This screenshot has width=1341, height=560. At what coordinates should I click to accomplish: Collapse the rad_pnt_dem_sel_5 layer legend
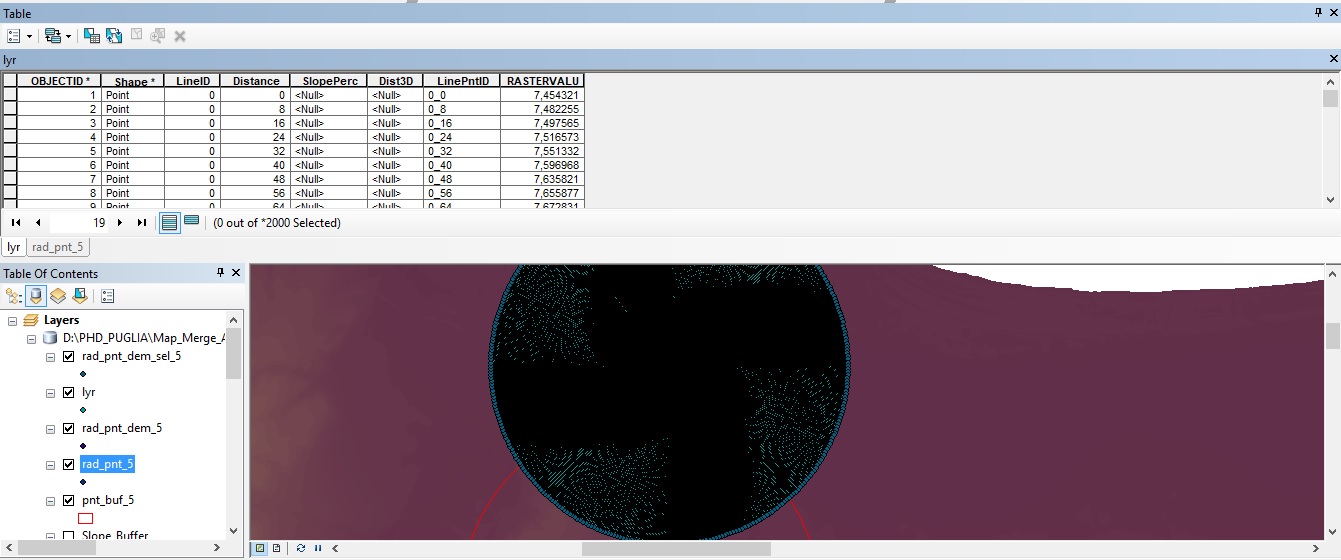51,356
